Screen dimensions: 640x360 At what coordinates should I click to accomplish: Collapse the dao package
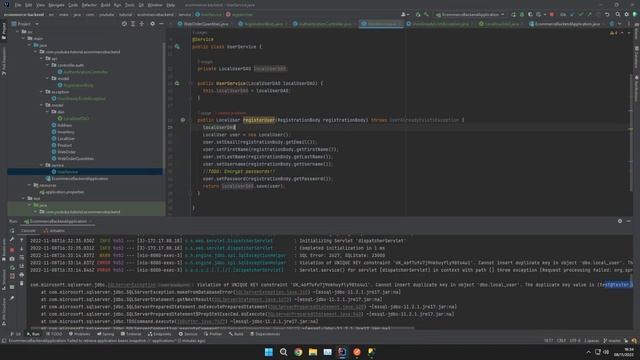[47, 111]
